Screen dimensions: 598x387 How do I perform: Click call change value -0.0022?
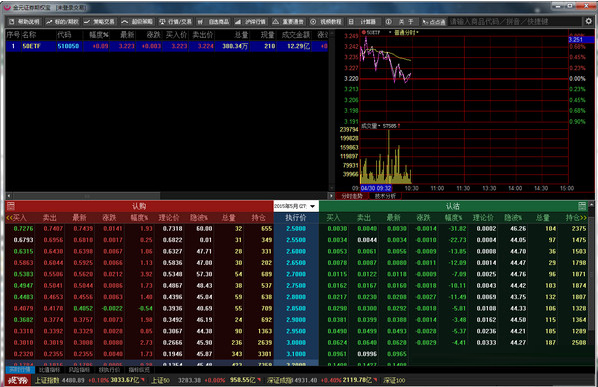(112, 308)
